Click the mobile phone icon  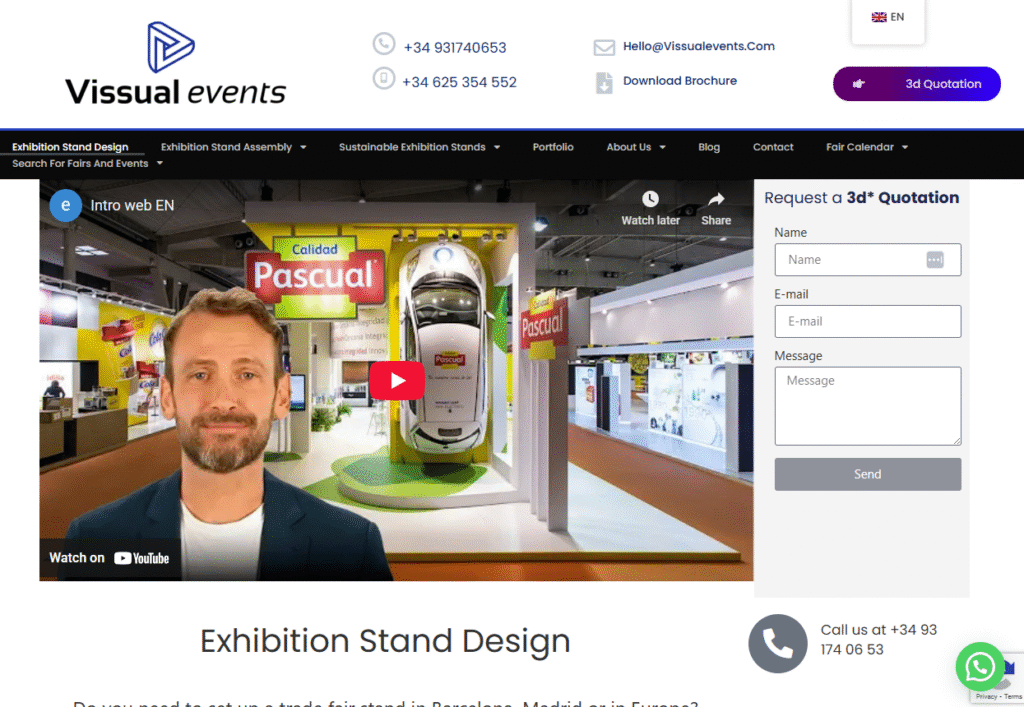coord(384,78)
